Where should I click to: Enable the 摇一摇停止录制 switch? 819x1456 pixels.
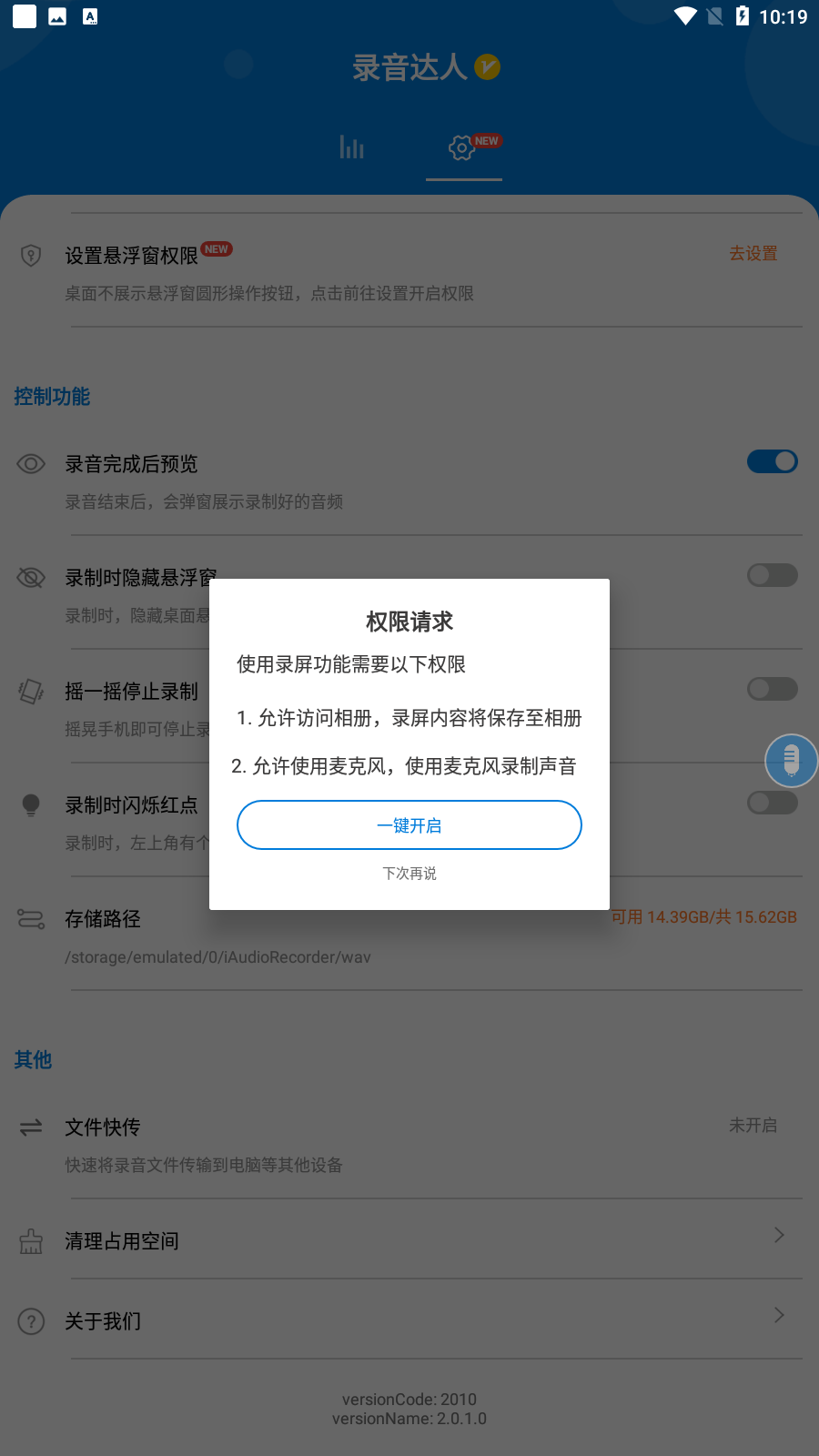[x=773, y=689]
